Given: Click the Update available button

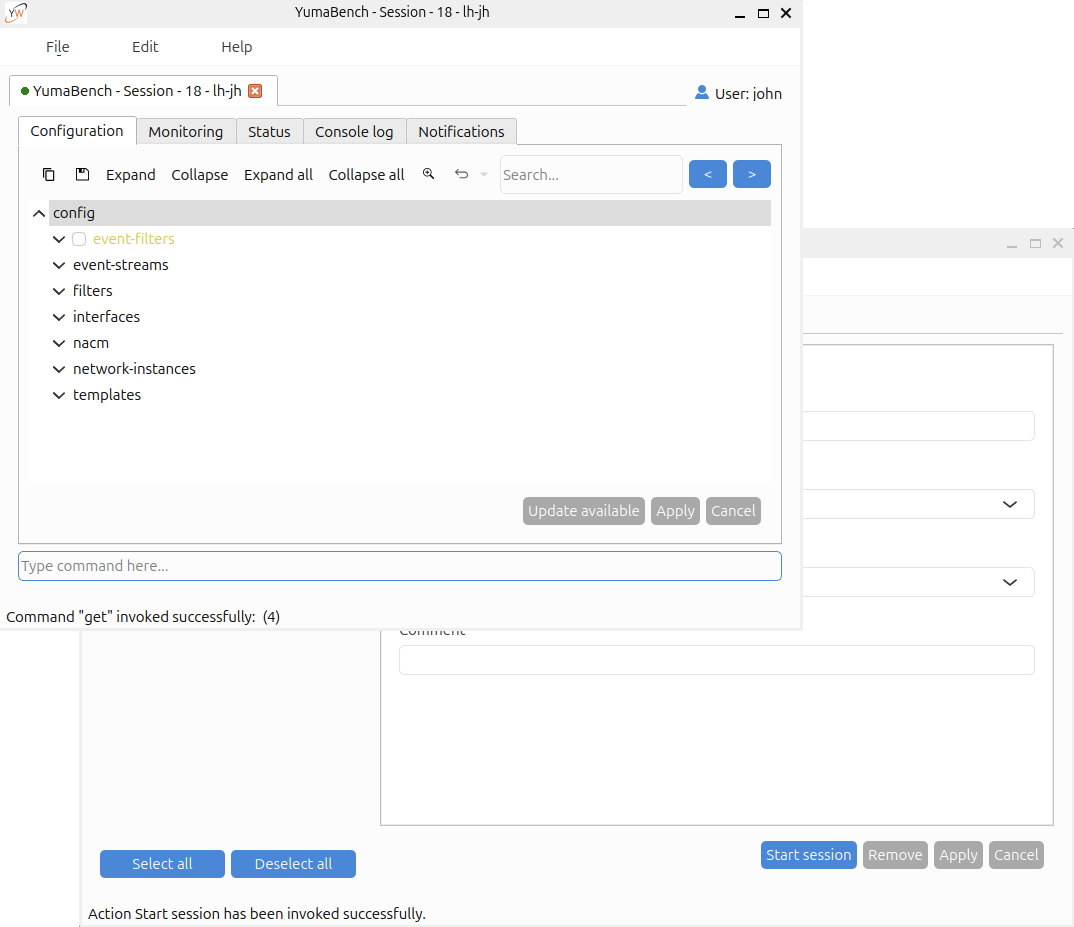Looking at the screenshot, I should pyautogui.click(x=584, y=511).
